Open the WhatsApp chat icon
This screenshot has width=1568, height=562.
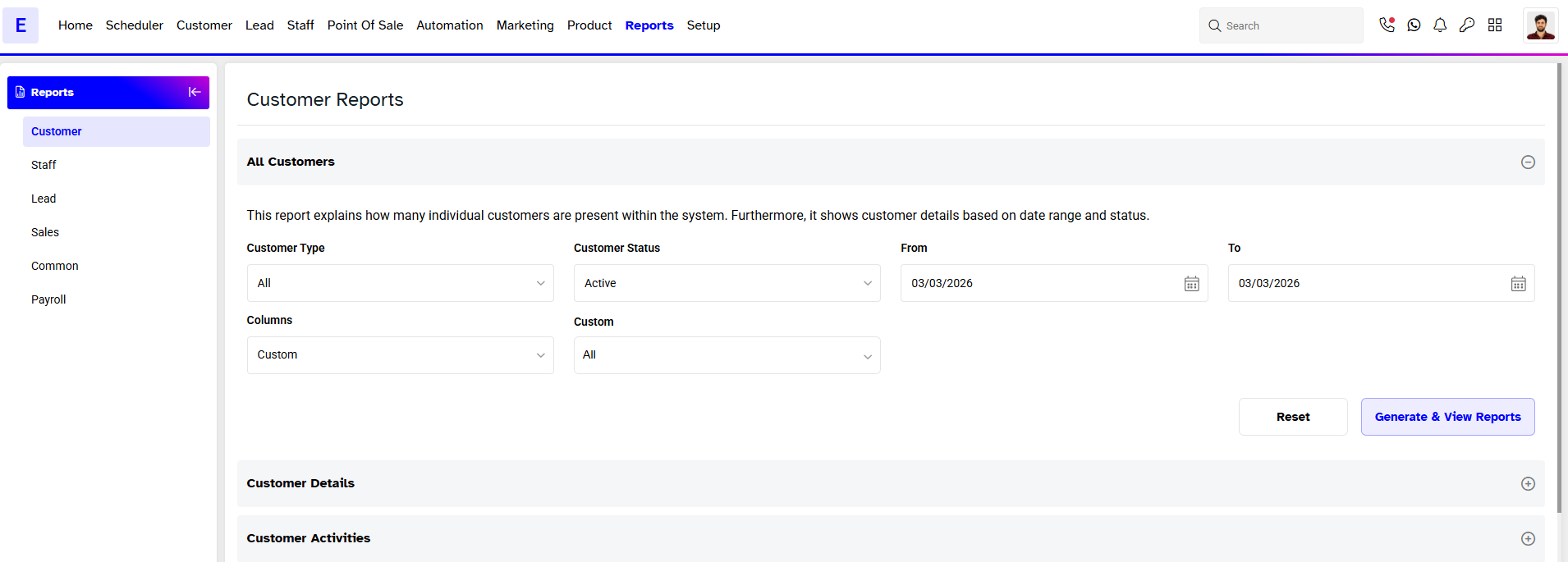1414,25
